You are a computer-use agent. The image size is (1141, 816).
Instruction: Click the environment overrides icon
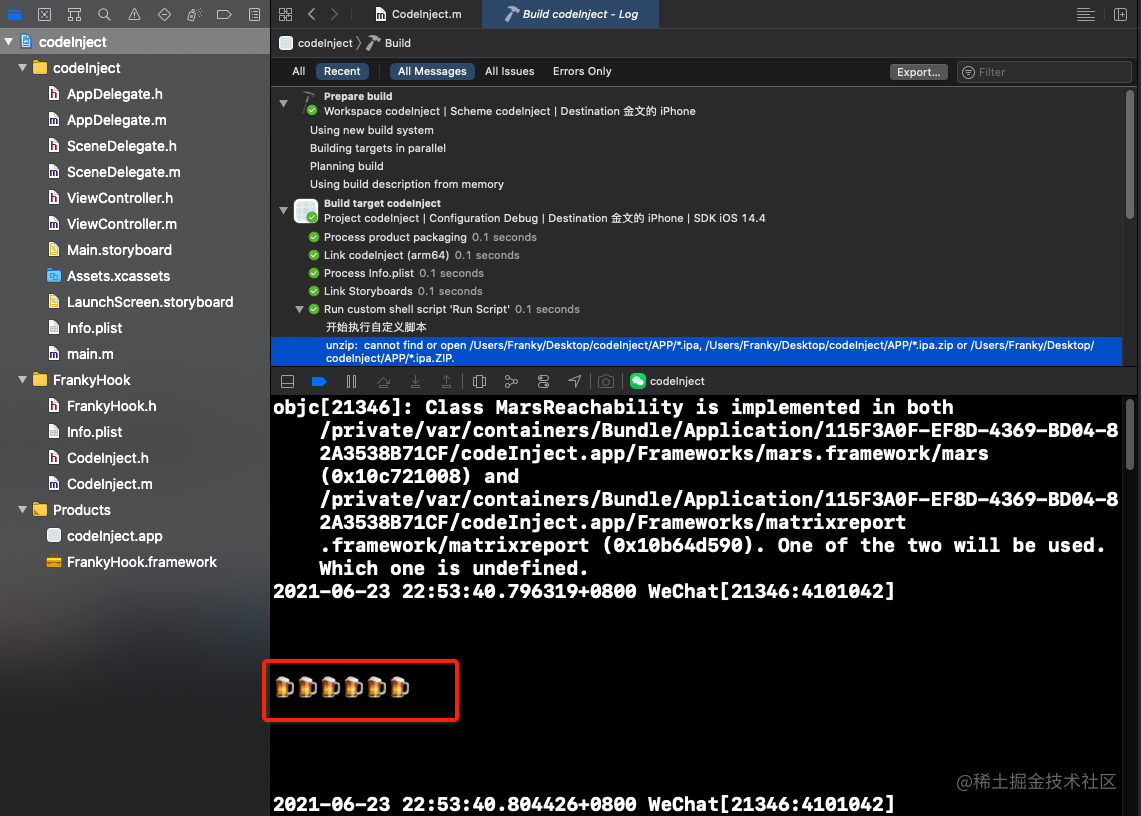tap(543, 381)
